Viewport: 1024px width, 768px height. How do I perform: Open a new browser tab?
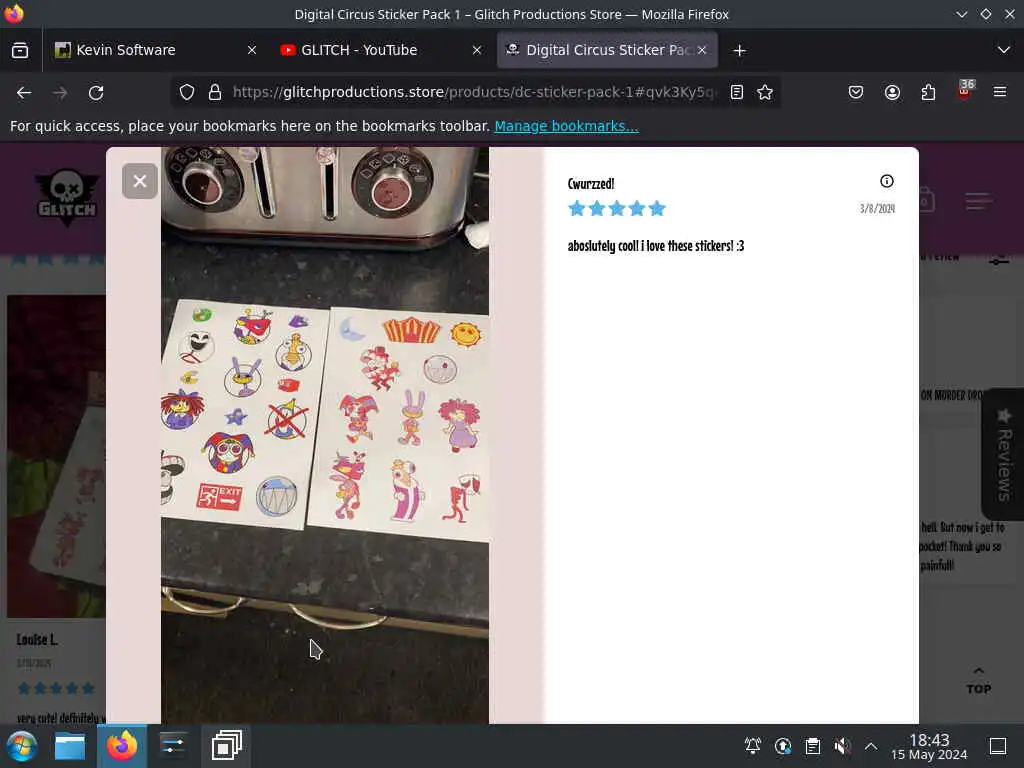739,50
